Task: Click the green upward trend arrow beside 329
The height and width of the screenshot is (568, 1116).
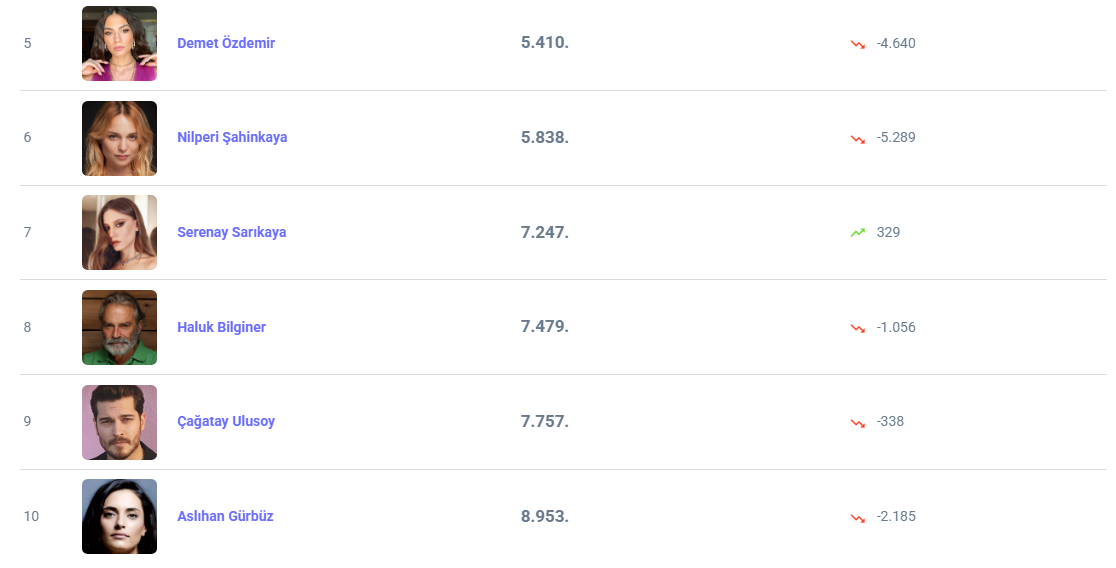Action: coord(857,233)
